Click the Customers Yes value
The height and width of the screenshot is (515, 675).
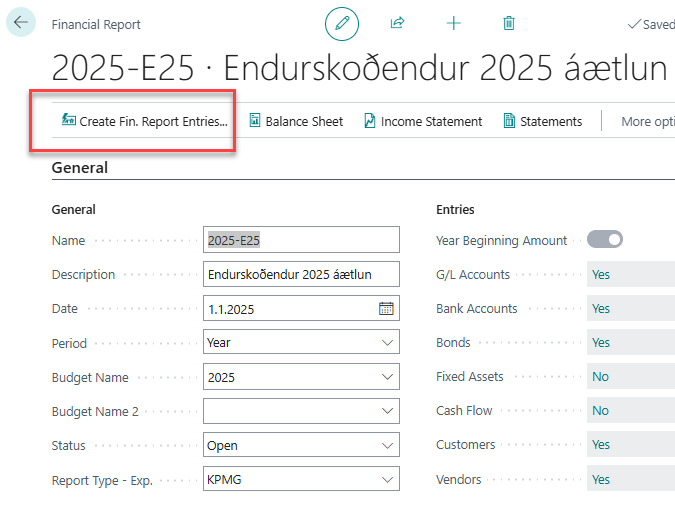[x=601, y=444]
